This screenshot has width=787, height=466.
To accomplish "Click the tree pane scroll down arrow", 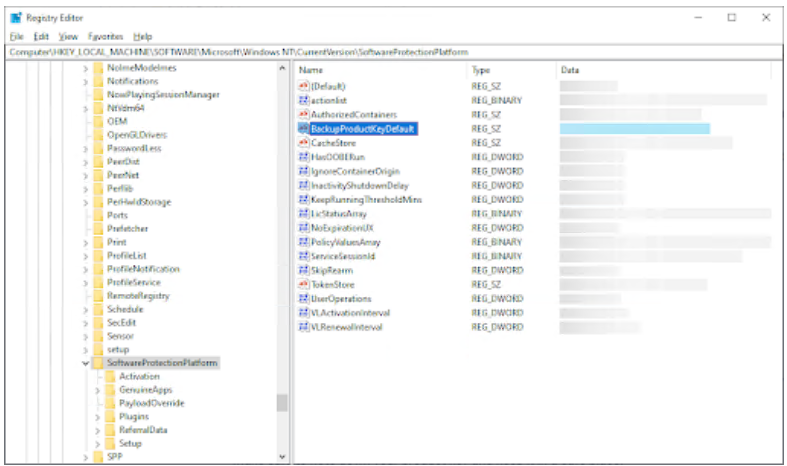I will [x=282, y=456].
